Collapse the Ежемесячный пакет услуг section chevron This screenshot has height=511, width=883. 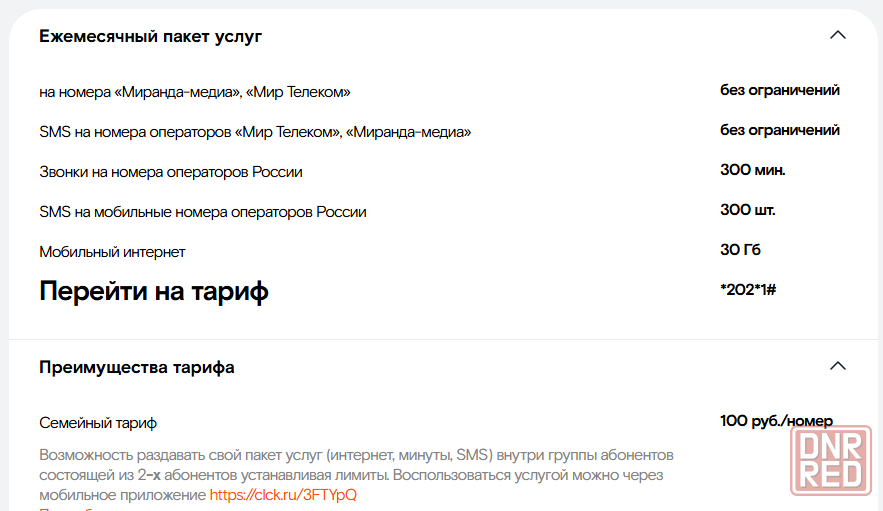point(837,35)
